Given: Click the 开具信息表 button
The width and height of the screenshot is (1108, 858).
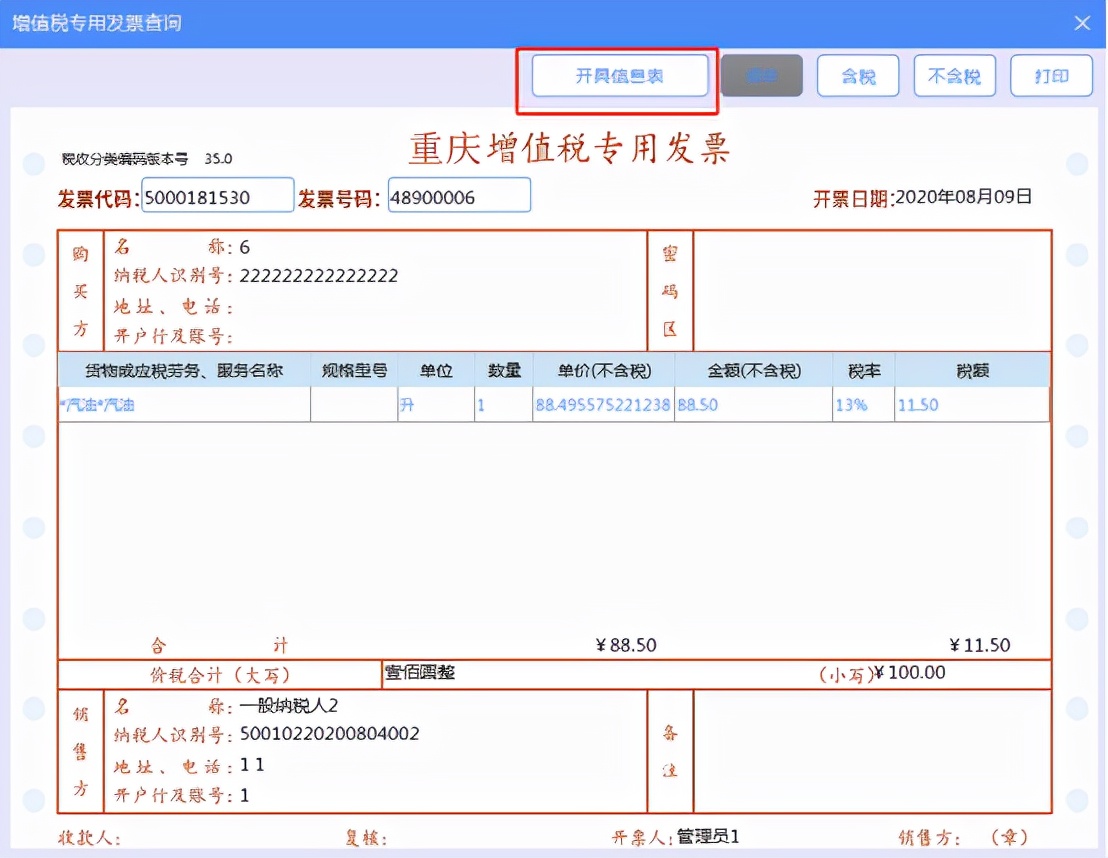Looking at the screenshot, I should click(618, 75).
